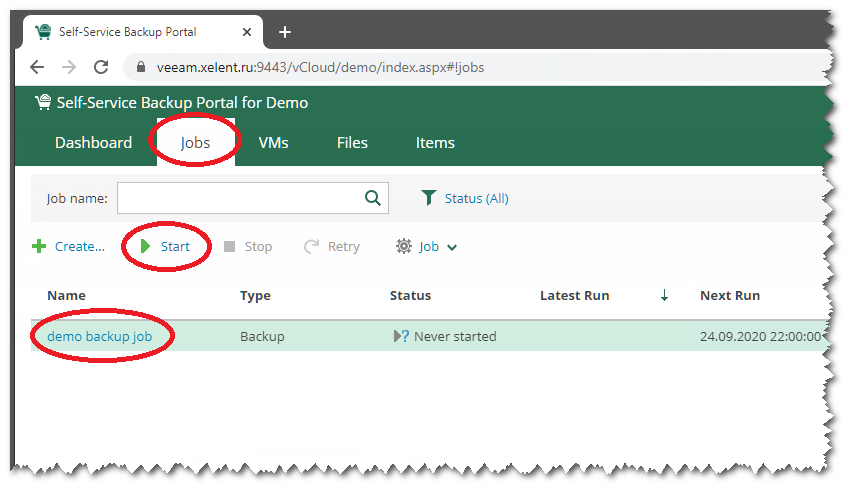Viewport: 851px width, 491px height.
Task: Click the green Start play icon
Action: click(x=145, y=247)
